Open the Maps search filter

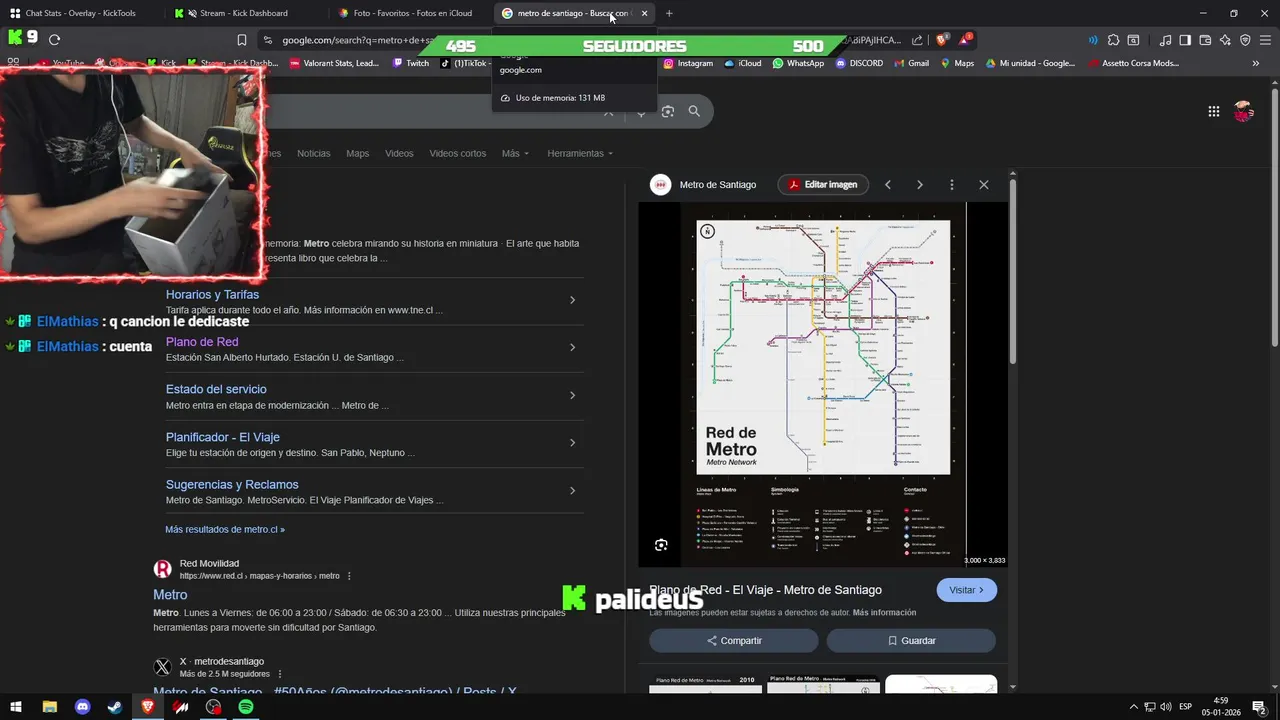click(357, 153)
